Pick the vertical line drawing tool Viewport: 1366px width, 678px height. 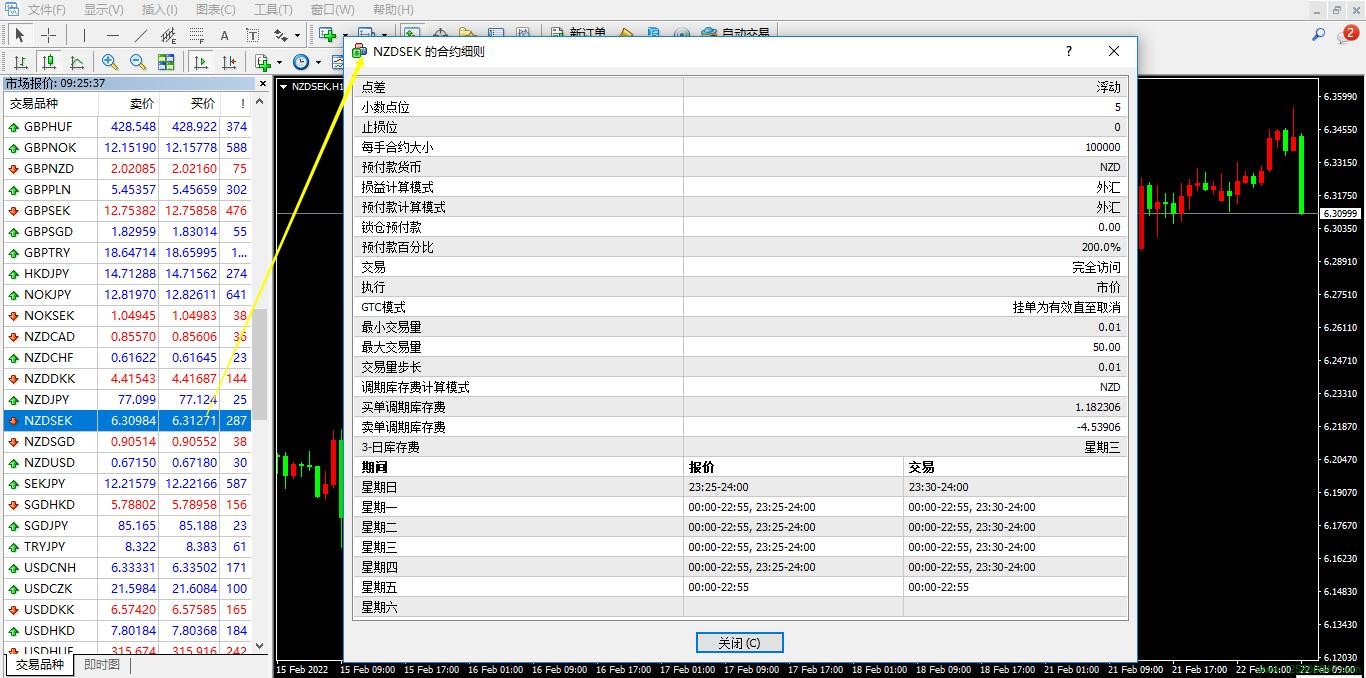84,35
